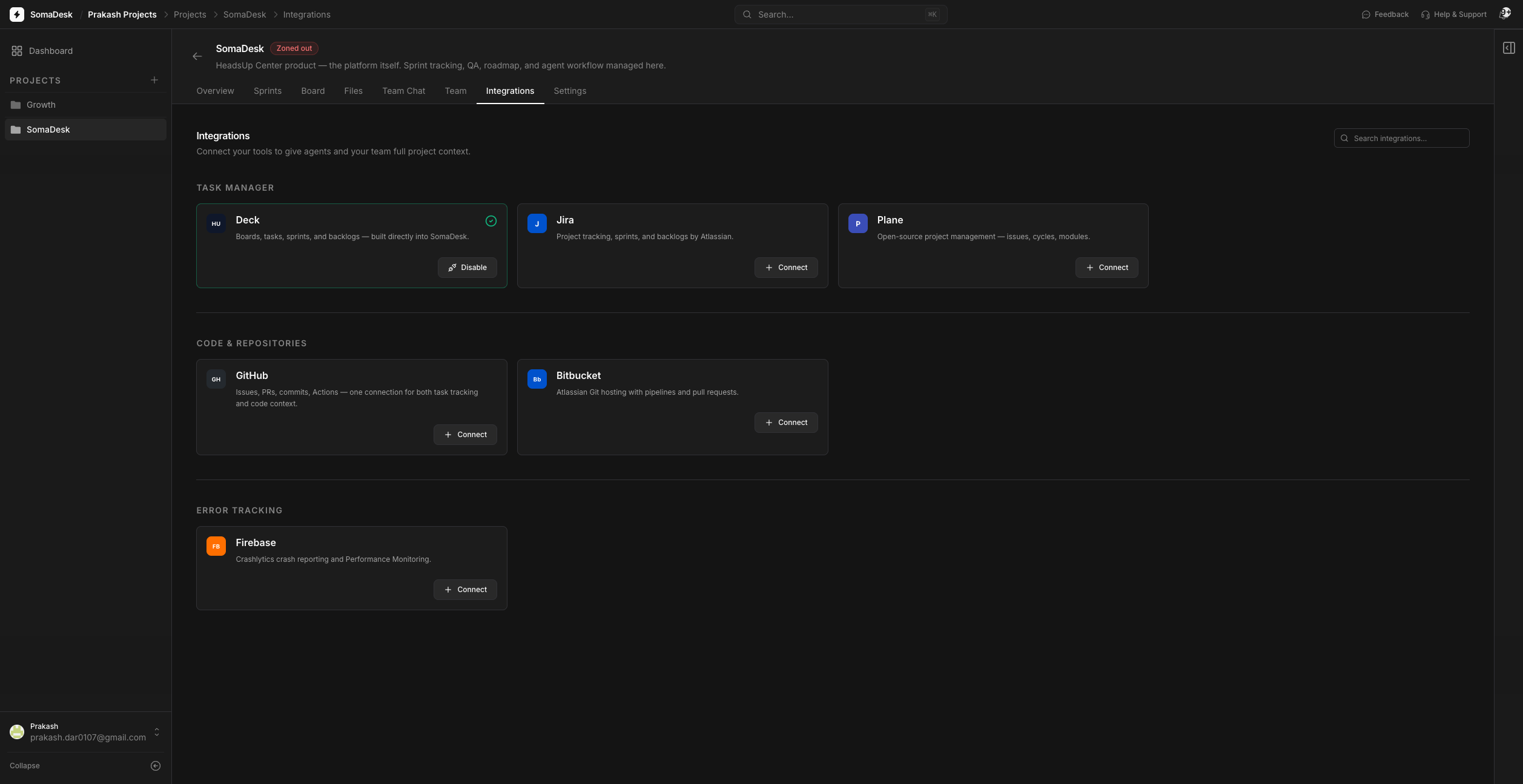1523x784 pixels.
Task: Click the global search magnifier icon
Action: (747, 15)
